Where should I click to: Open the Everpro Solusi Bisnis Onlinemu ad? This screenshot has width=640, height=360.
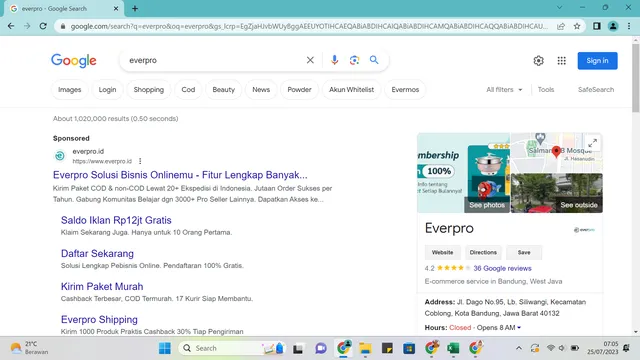180,175
